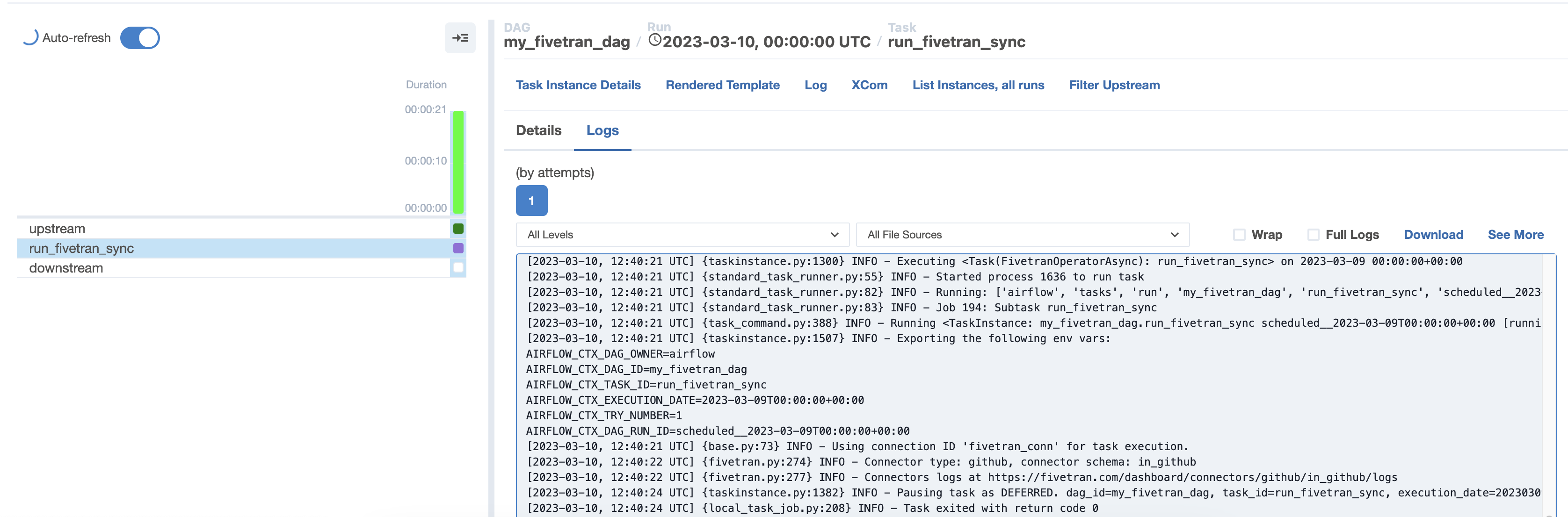The image size is (1568, 517).
Task: Click the clock icon beside the run timestamp
Action: tap(654, 41)
